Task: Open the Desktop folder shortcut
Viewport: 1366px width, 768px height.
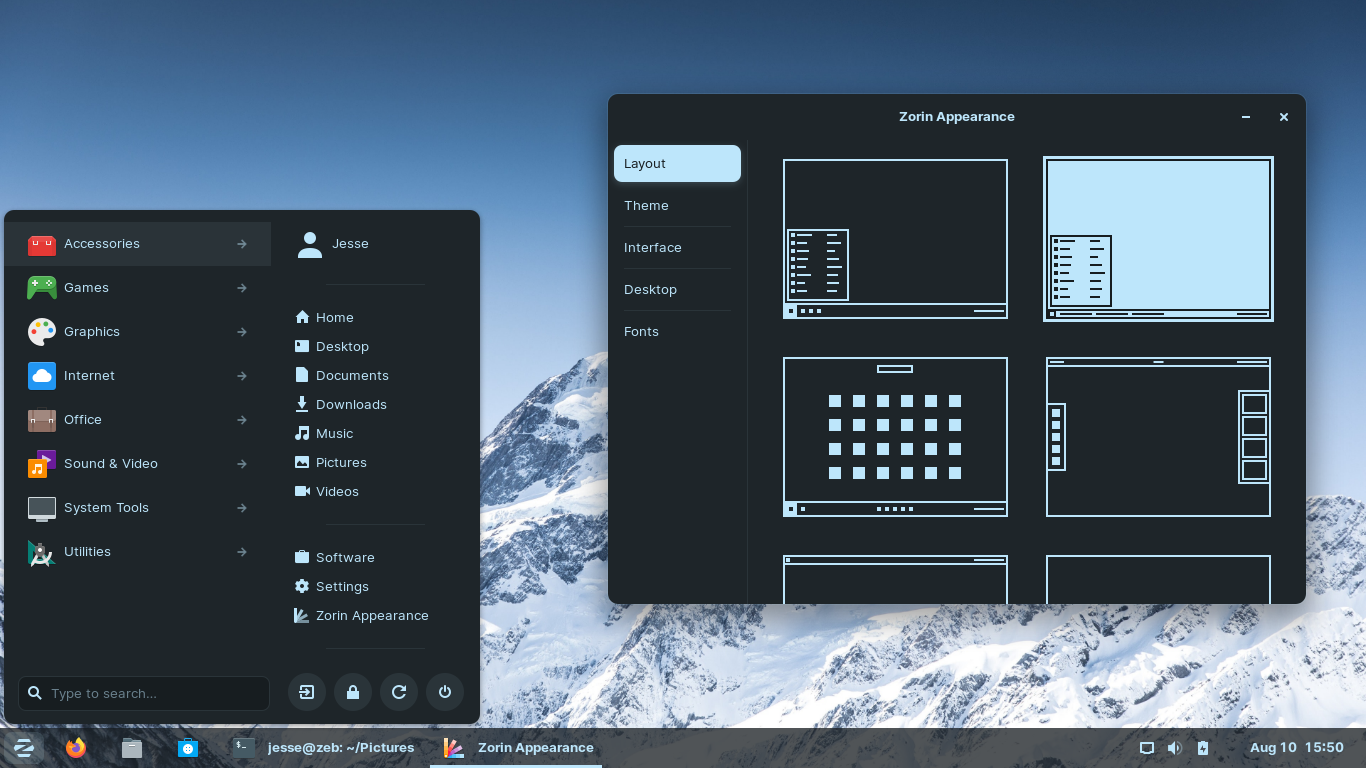Action: 332,346
